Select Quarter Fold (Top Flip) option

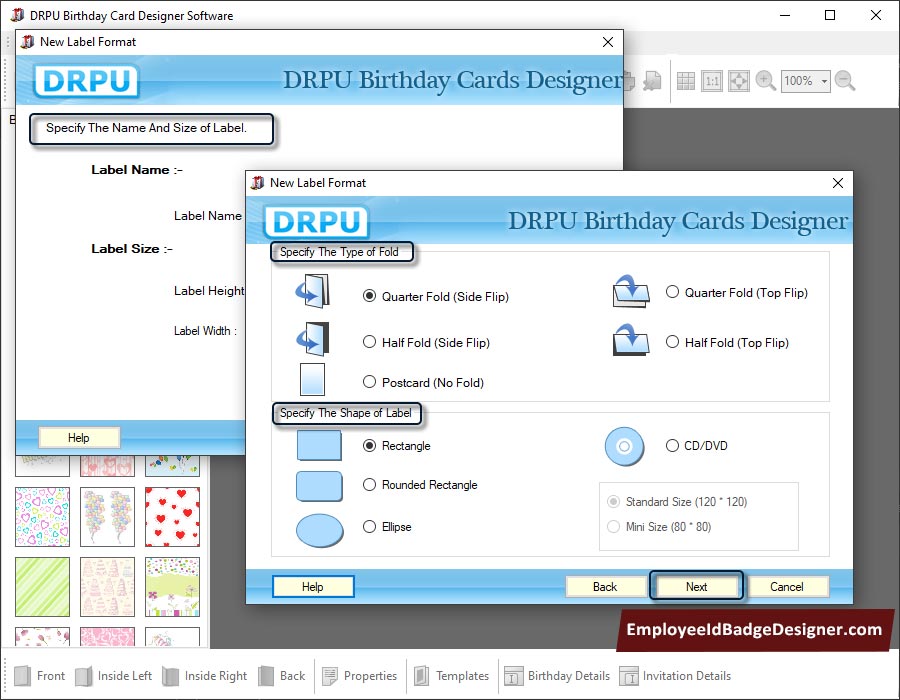(x=672, y=292)
